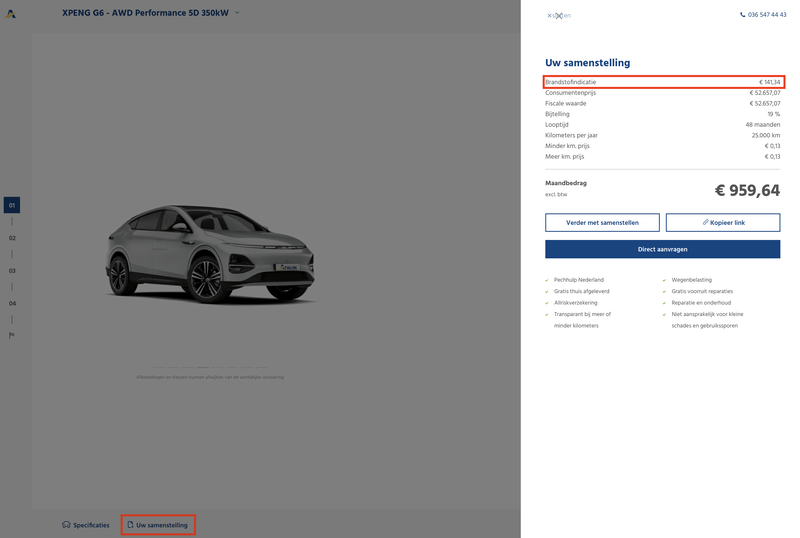This screenshot has width=800, height=538.
Task: Click 'Allriskverzekering' in the benefits list
Action: [576, 303]
